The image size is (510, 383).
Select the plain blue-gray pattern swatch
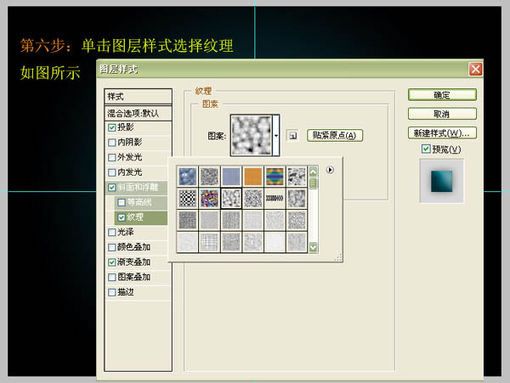231,176
